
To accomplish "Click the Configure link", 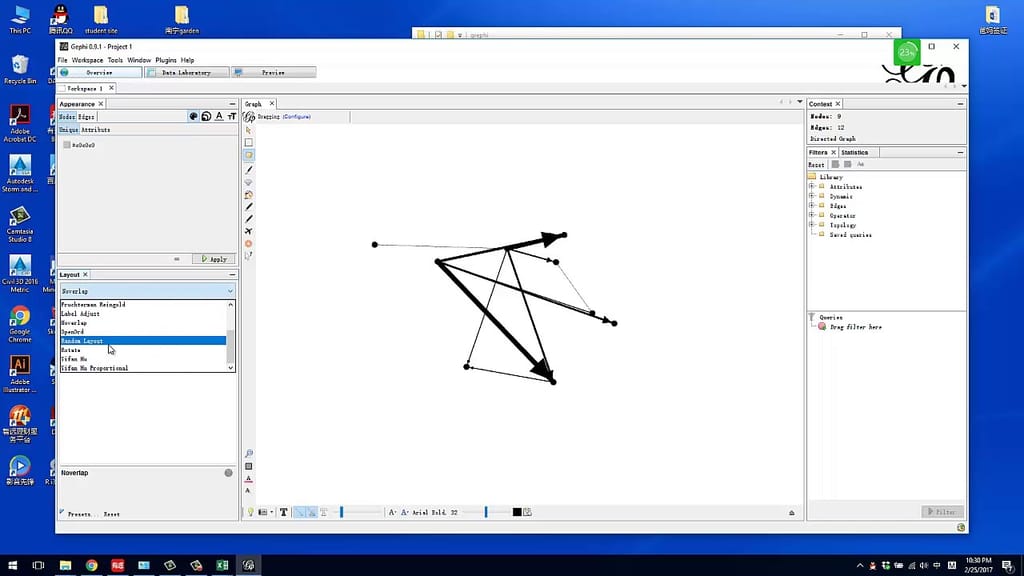I will point(296,116).
